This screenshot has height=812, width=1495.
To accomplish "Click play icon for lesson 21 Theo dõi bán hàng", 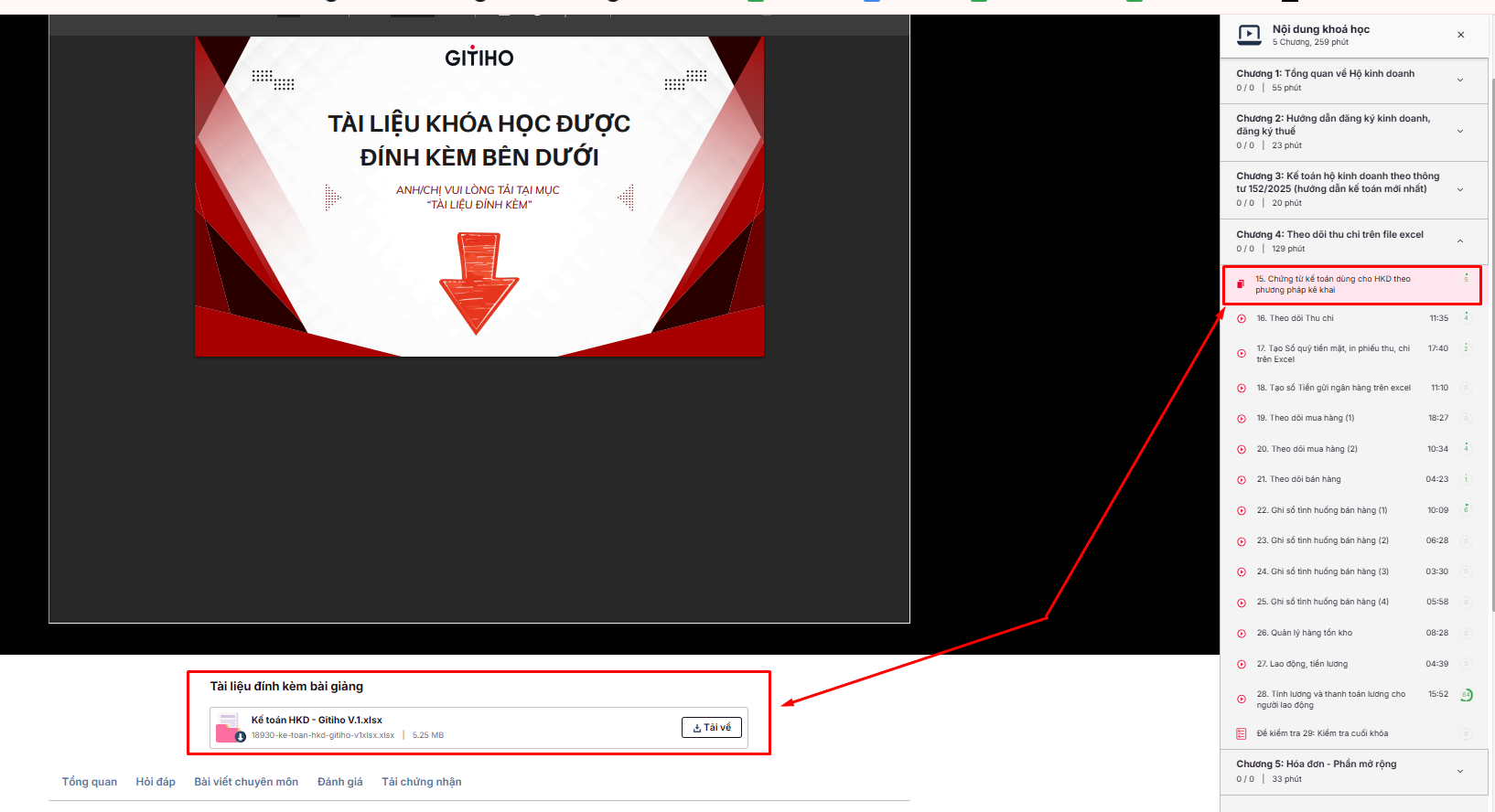I will pos(1242,480).
